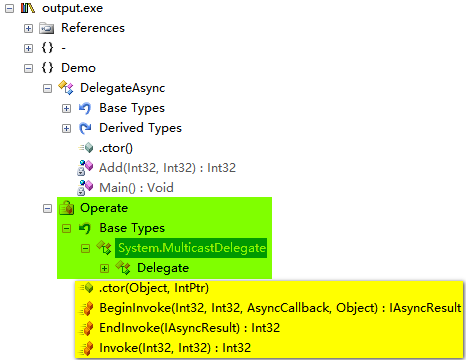Click the System.MulticastDelegate class icon
The height and width of the screenshot is (360, 466).
tap(104, 248)
